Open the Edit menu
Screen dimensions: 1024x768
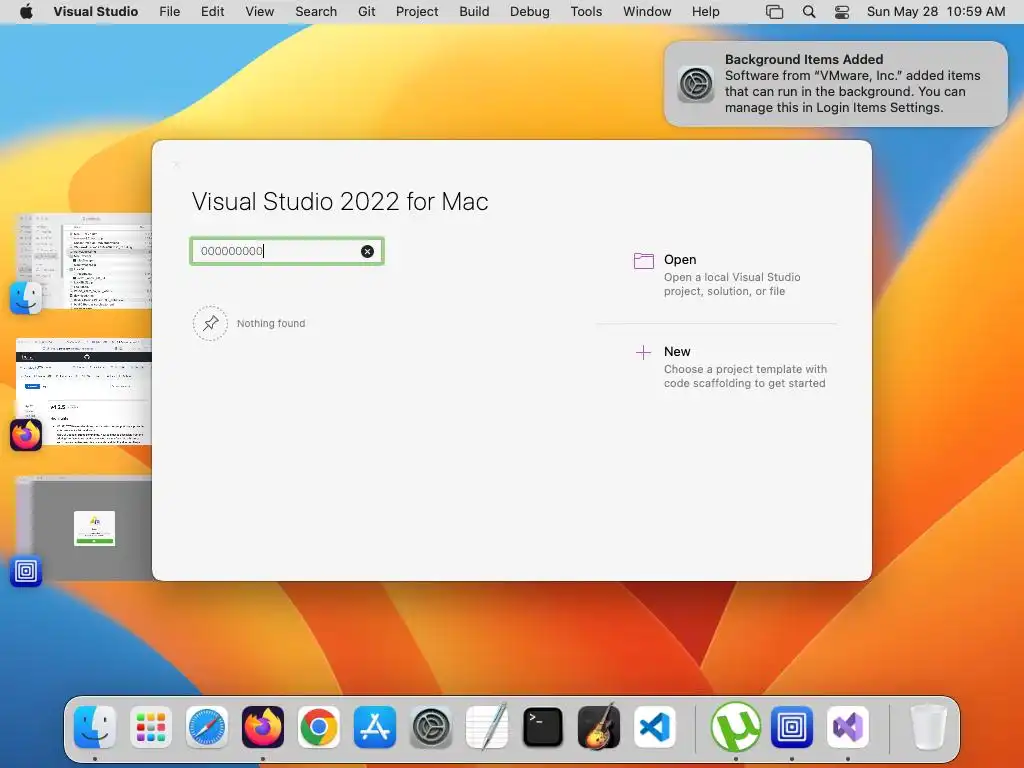point(212,12)
